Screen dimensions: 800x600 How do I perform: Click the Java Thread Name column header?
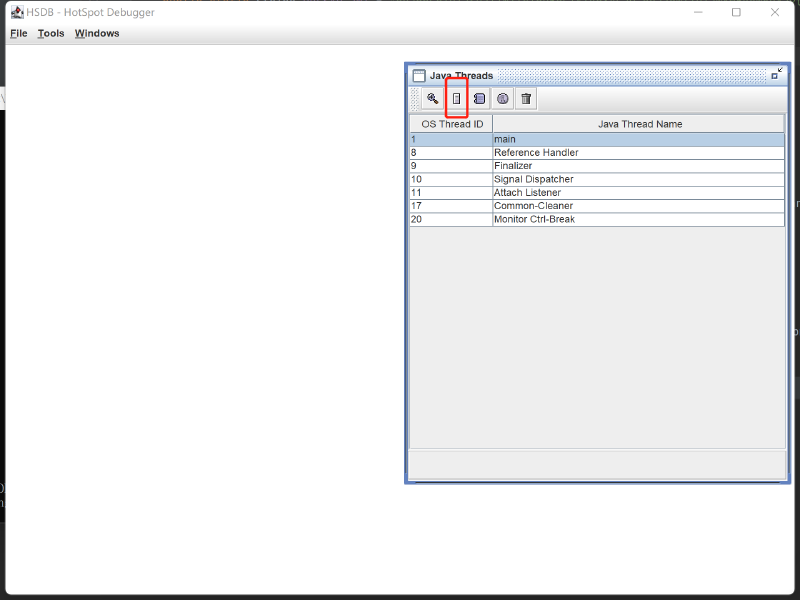click(x=639, y=124)
